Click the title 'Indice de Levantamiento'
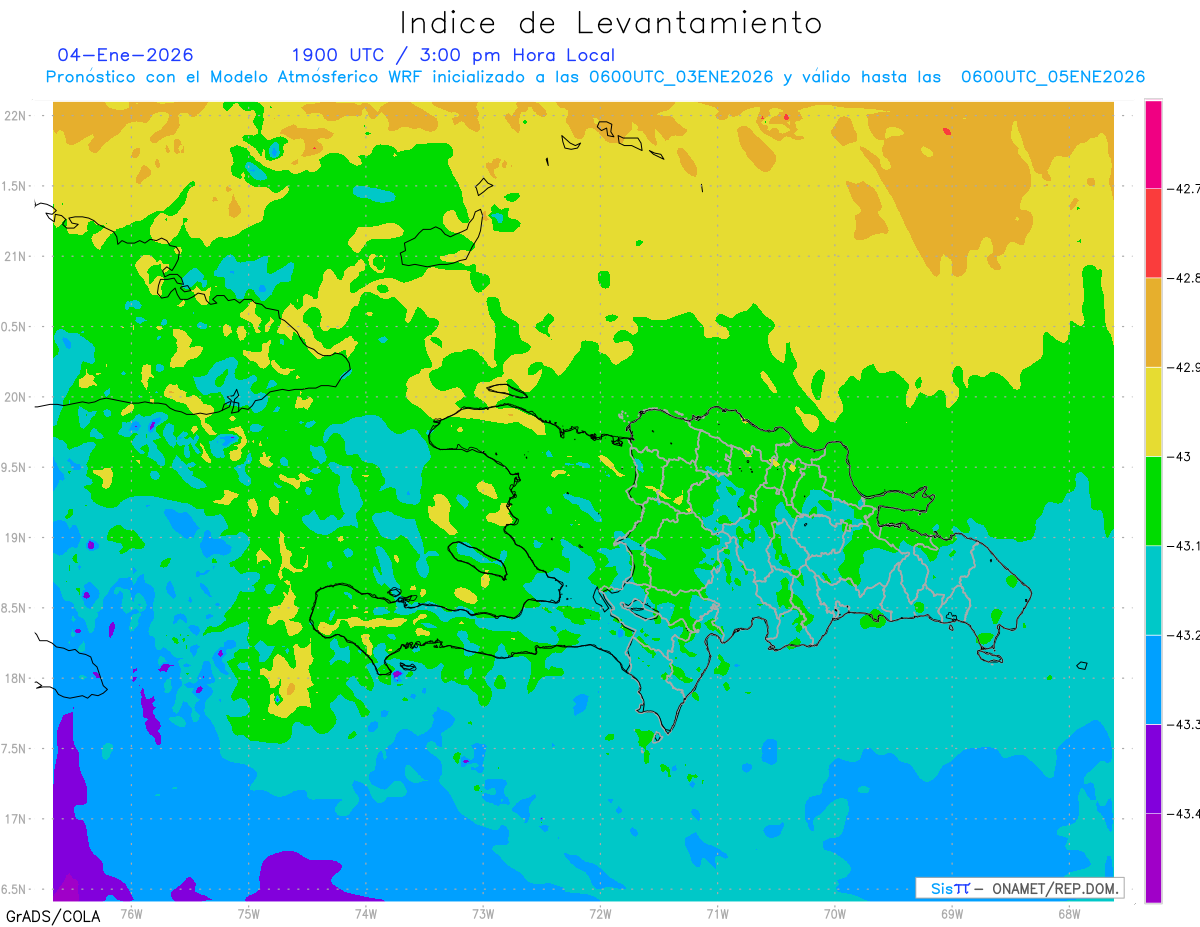Viewport: 1200px width, 927px height. [610, 23]
